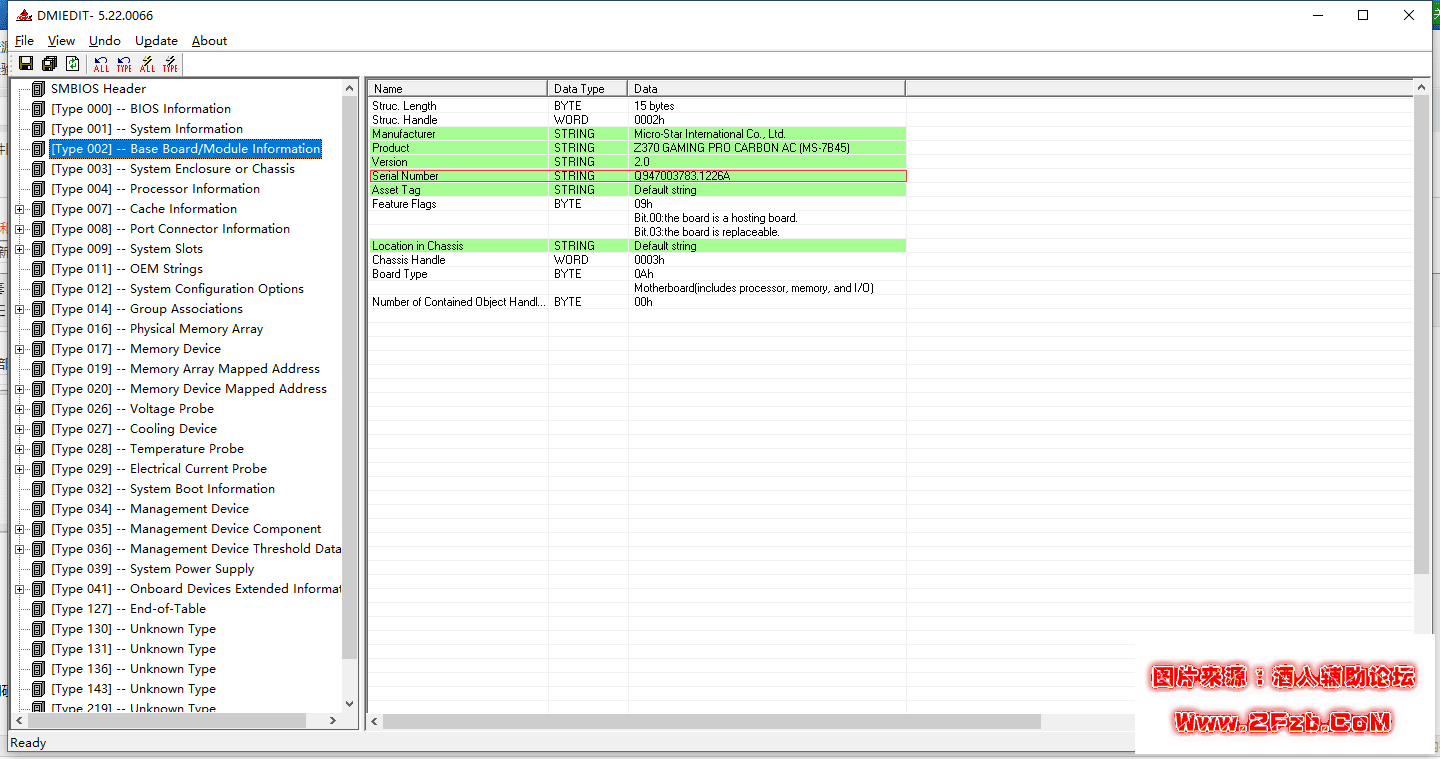Click the green Refresh document toolbar icon

(72, 64)
